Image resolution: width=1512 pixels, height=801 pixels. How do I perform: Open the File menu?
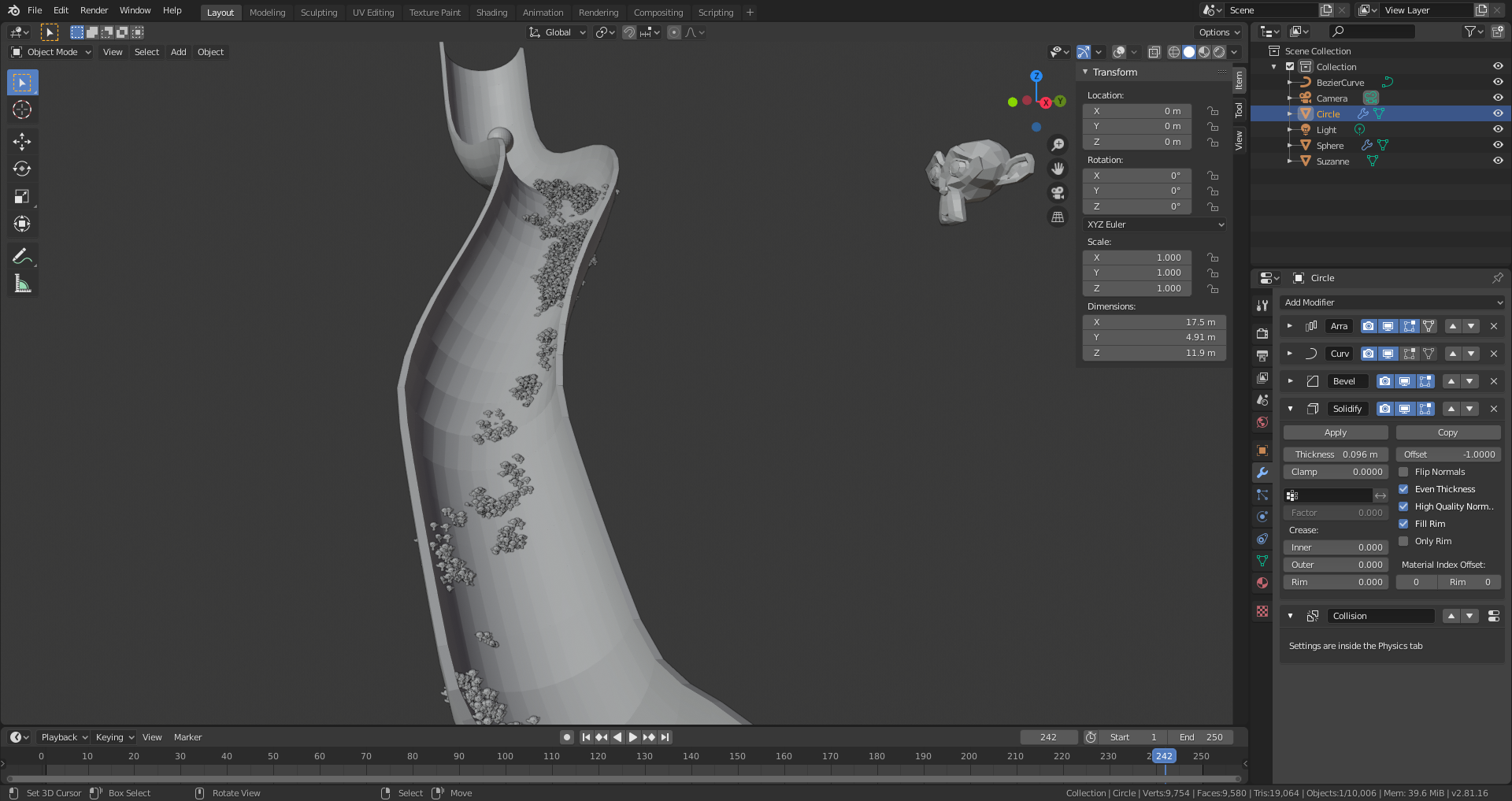(35, 10)
